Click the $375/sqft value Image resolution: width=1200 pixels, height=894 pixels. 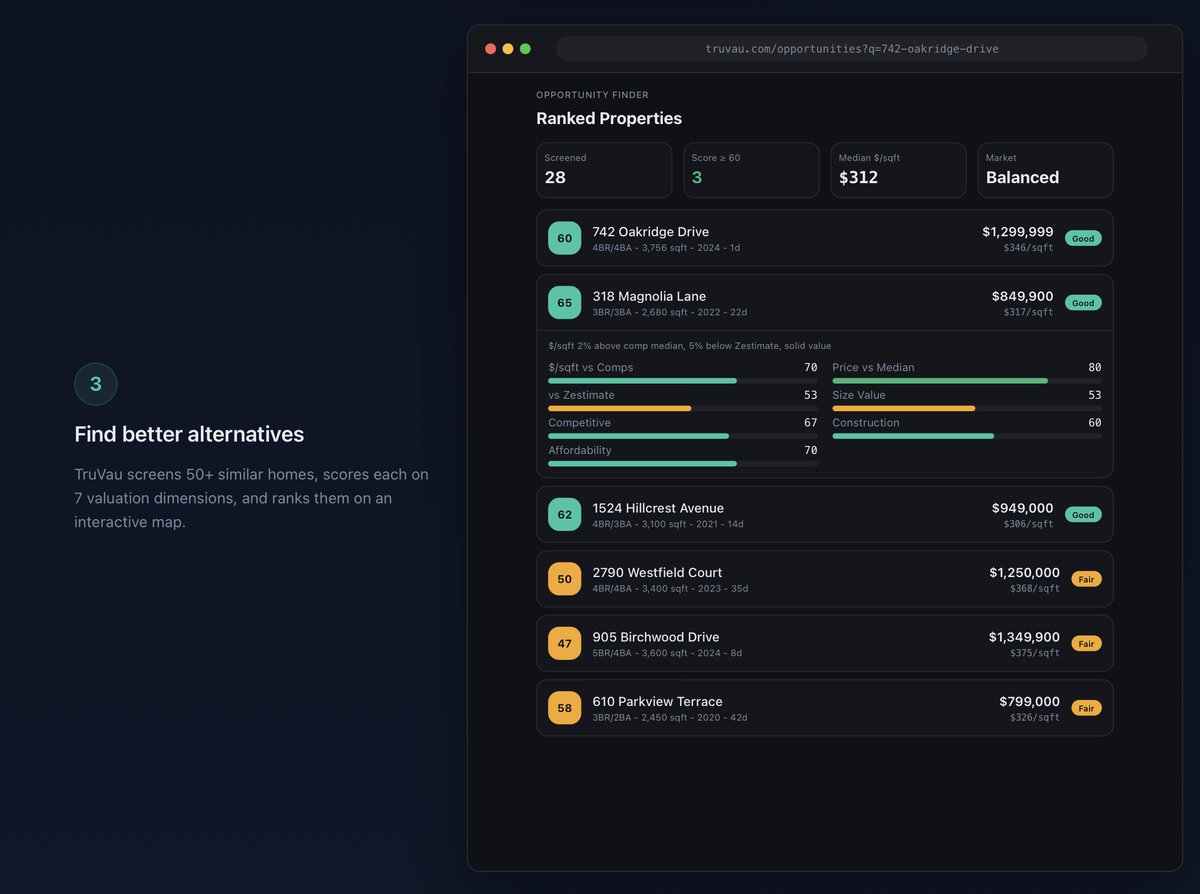[1034, 653]
